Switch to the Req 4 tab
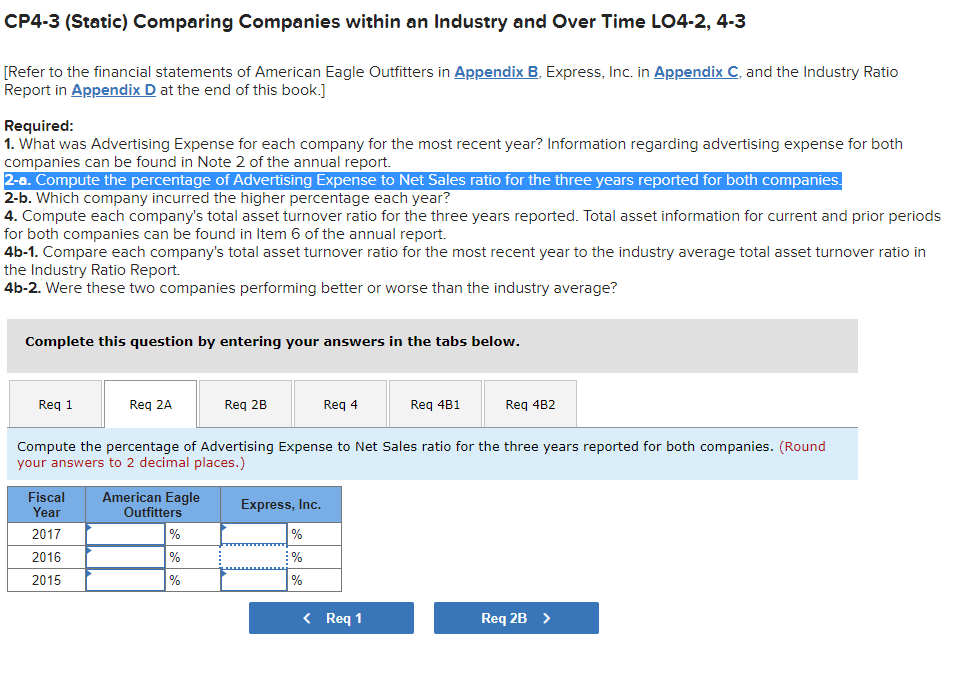Viewport: 980px width, 689px height. pyautogui.click(x=340, y=403)
